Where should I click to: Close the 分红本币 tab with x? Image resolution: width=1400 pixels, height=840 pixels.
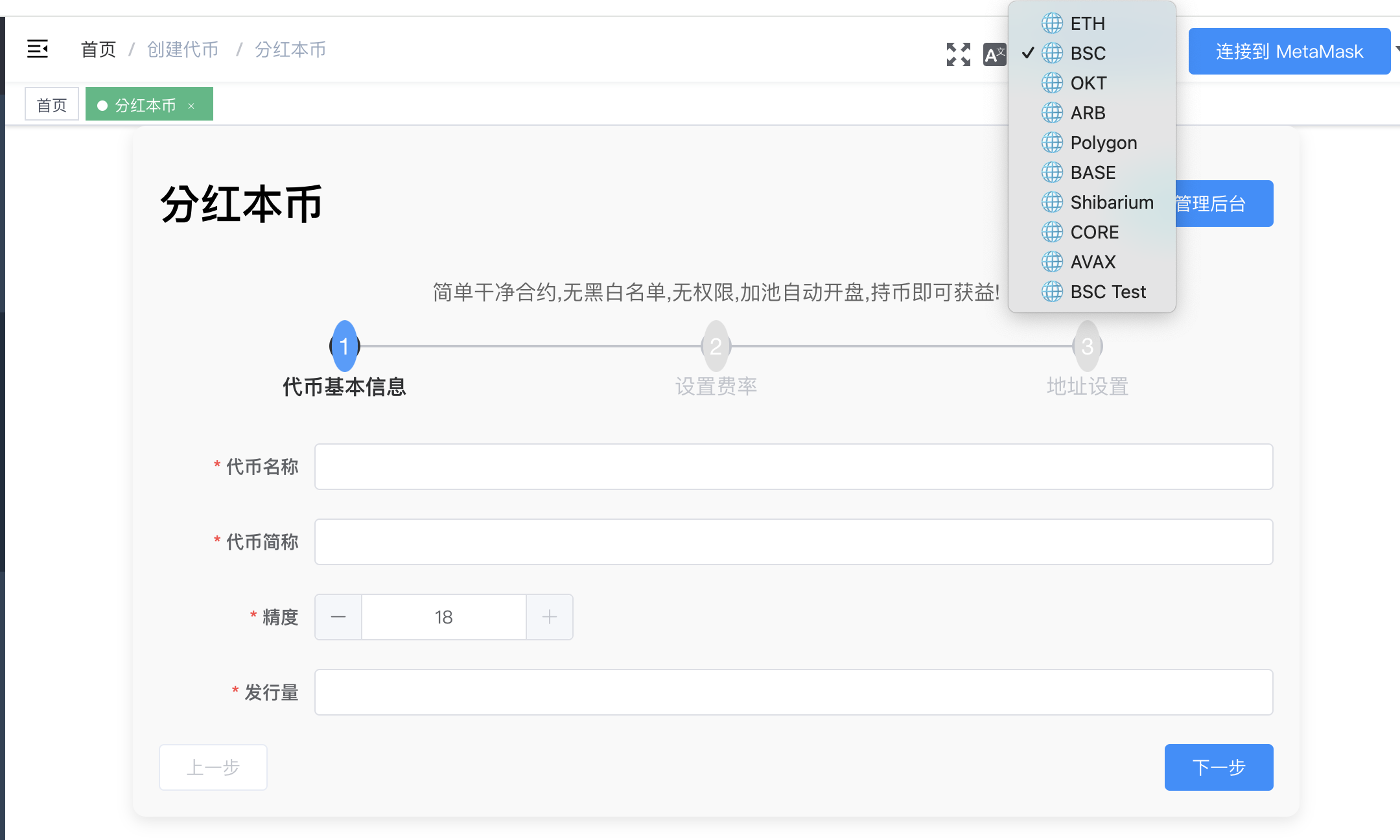pos(191,106)
